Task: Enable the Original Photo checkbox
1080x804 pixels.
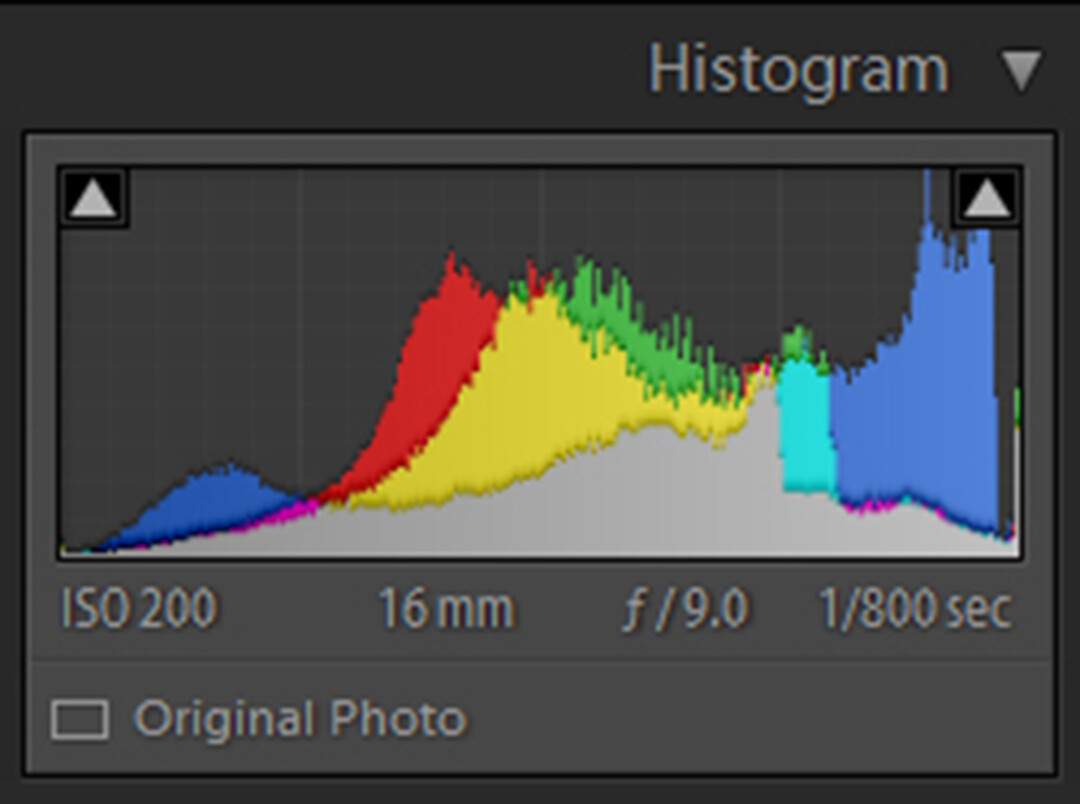Action: tap(80, 720)
